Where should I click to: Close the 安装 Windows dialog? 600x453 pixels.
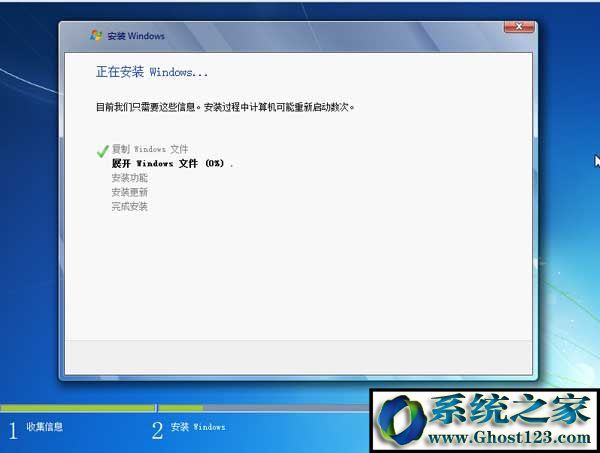coord(519,26)
